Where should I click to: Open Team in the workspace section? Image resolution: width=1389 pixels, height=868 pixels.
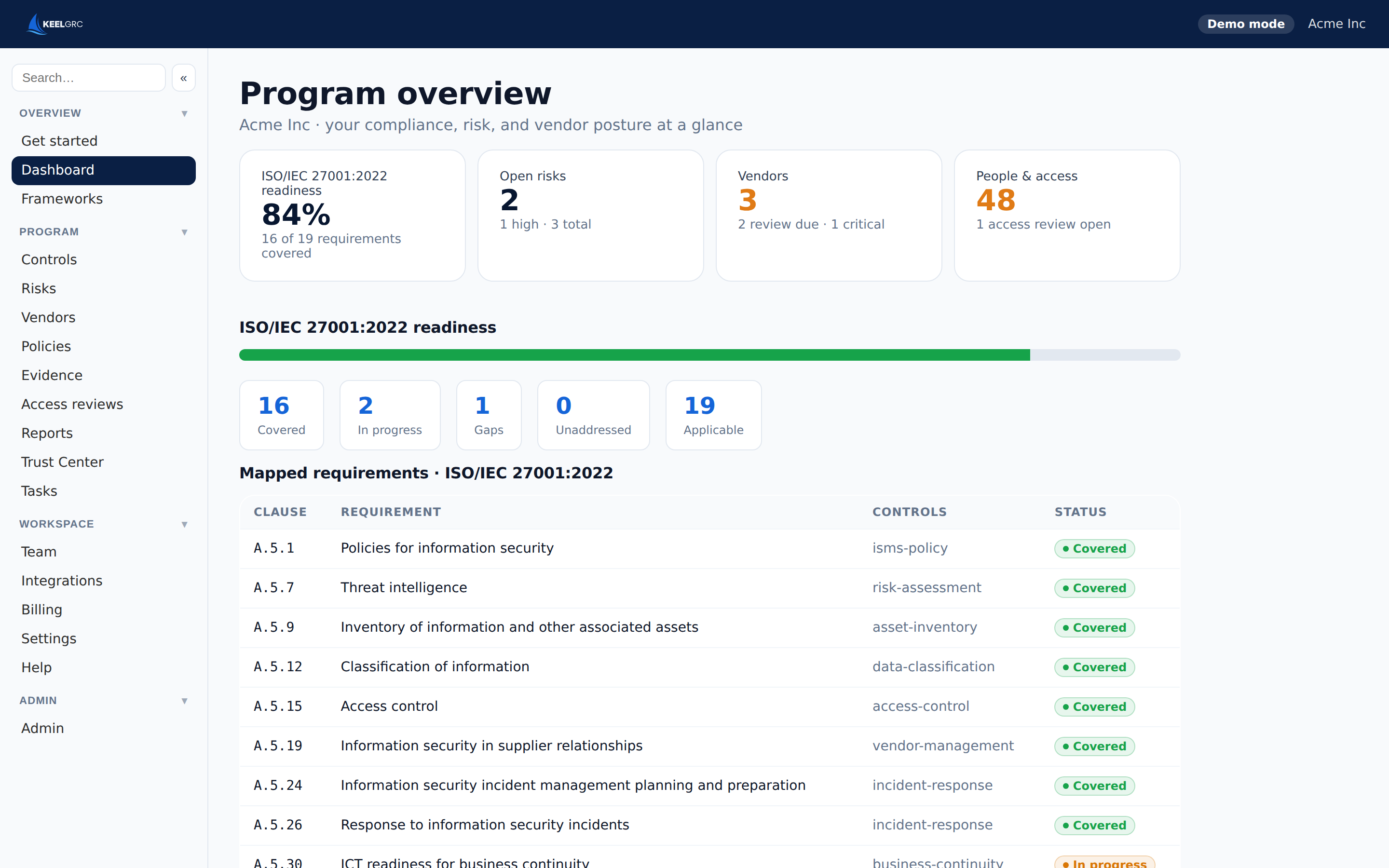tap(103, 552)
